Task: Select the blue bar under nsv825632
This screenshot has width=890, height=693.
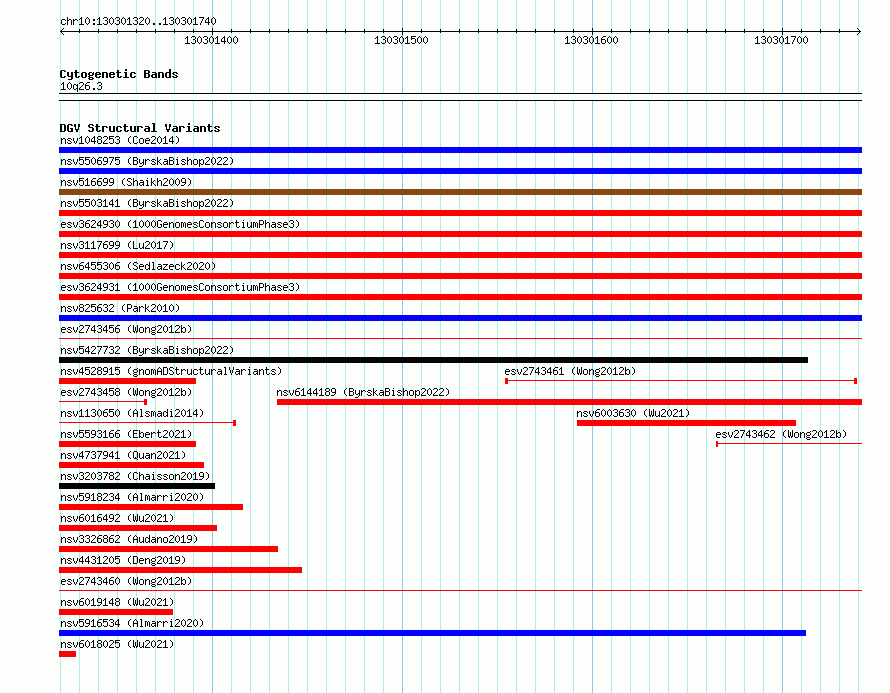Action: click(460, 318)
